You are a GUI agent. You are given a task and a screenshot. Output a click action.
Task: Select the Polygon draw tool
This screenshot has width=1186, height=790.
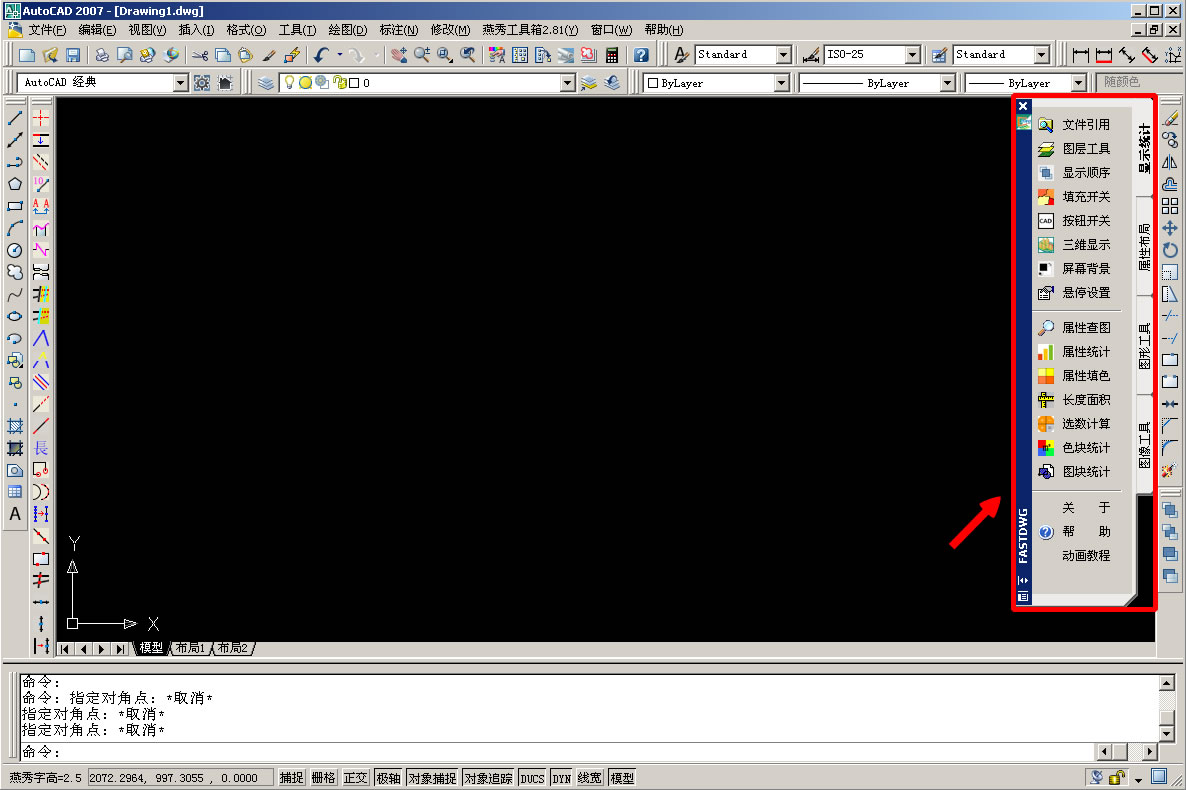point(15,184)
